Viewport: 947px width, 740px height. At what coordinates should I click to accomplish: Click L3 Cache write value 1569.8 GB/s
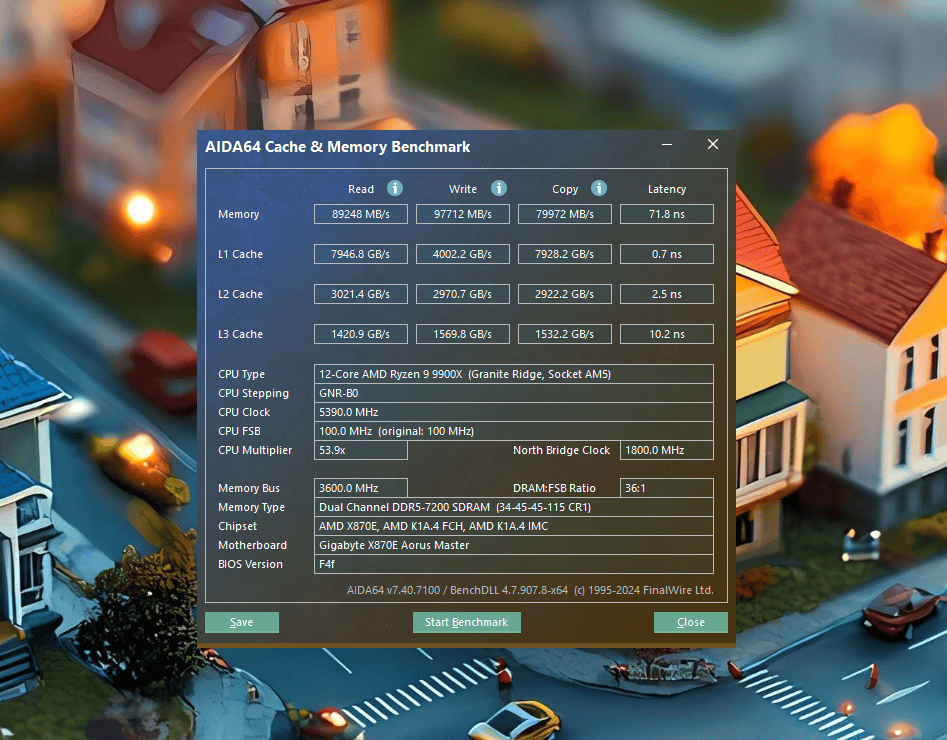pyautogui.click(x=463, y=333)
